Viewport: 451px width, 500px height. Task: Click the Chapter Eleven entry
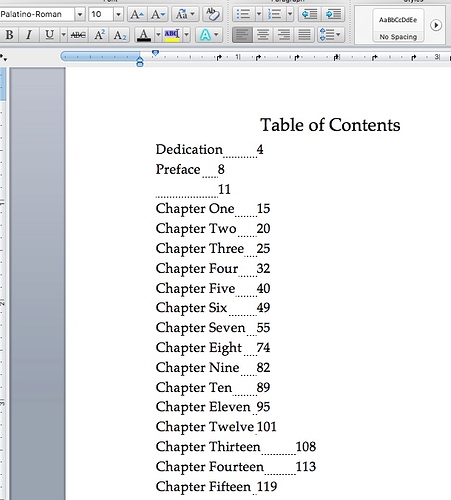213,407
